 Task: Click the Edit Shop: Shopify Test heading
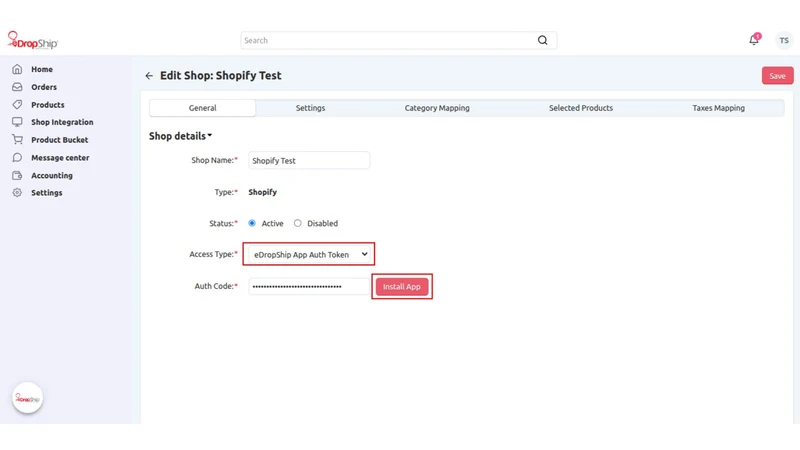tap(221, 76)
